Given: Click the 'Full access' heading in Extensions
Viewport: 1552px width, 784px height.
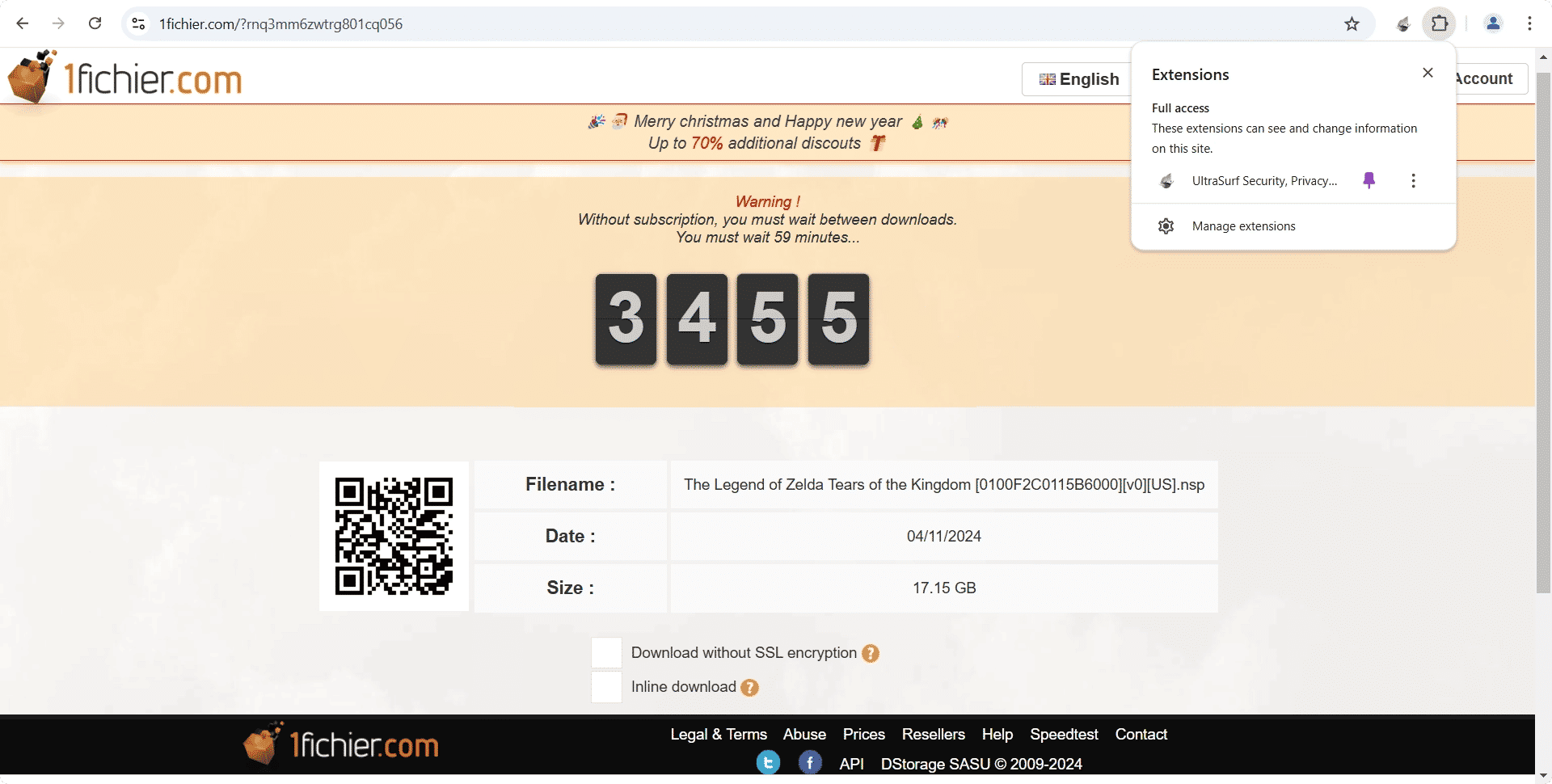Looking at the screenshot, I should (x=1180, y=108).
